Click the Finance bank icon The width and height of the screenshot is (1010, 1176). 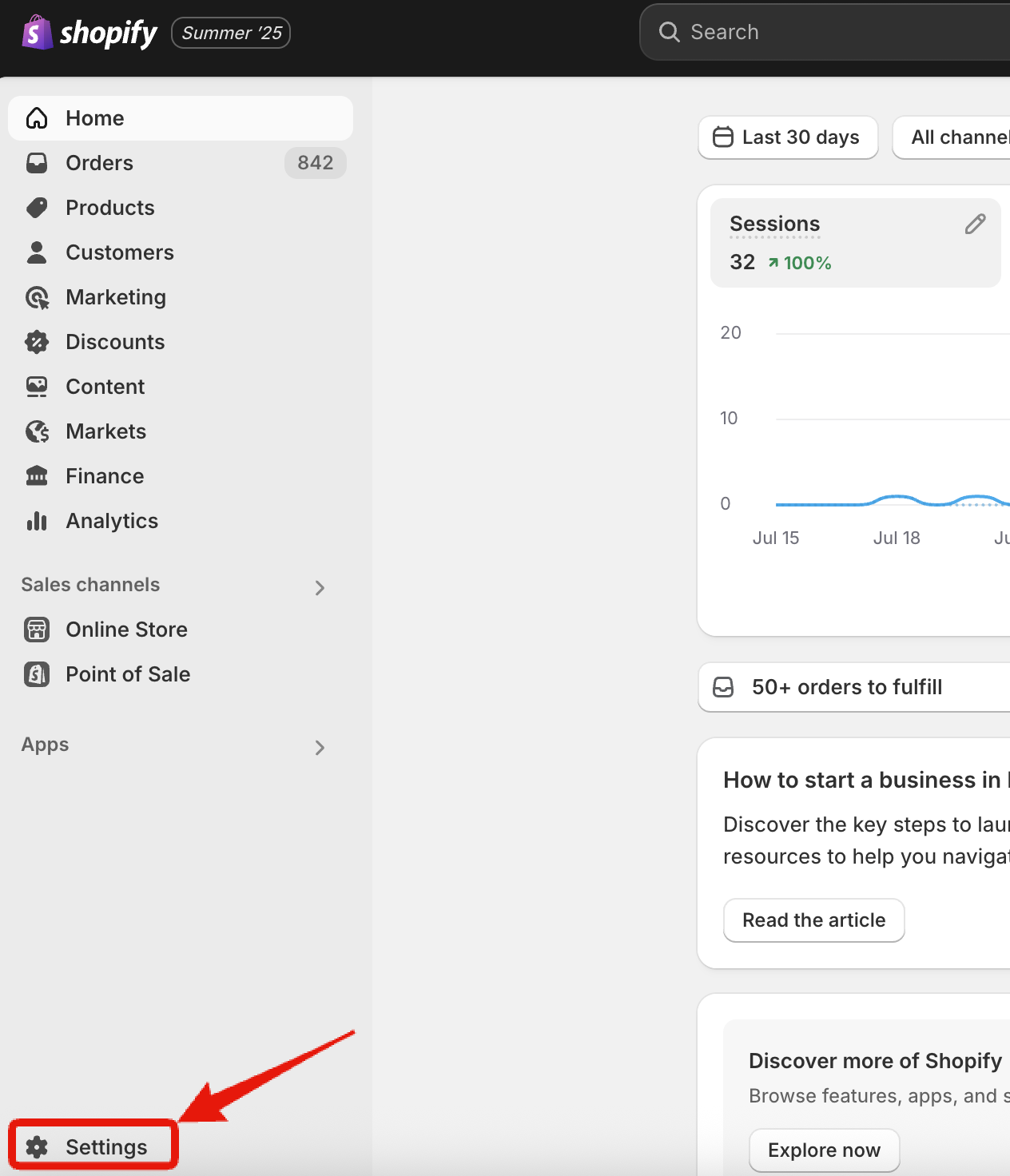[x=37, y=476]
